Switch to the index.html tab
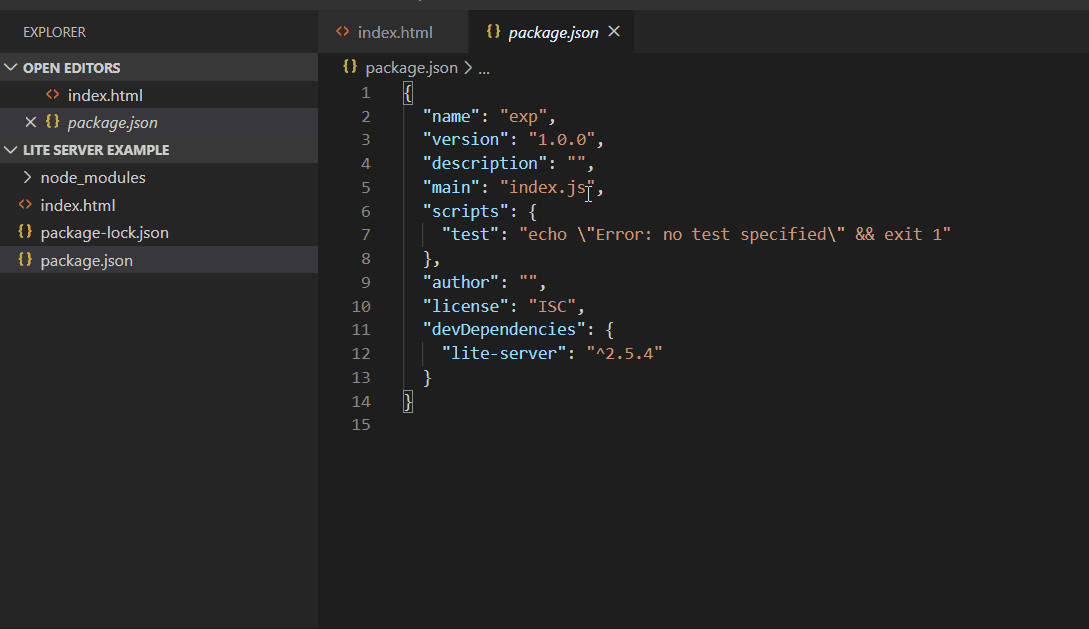1089x629 pixels. pyautogui.click(x=395, y=32)
